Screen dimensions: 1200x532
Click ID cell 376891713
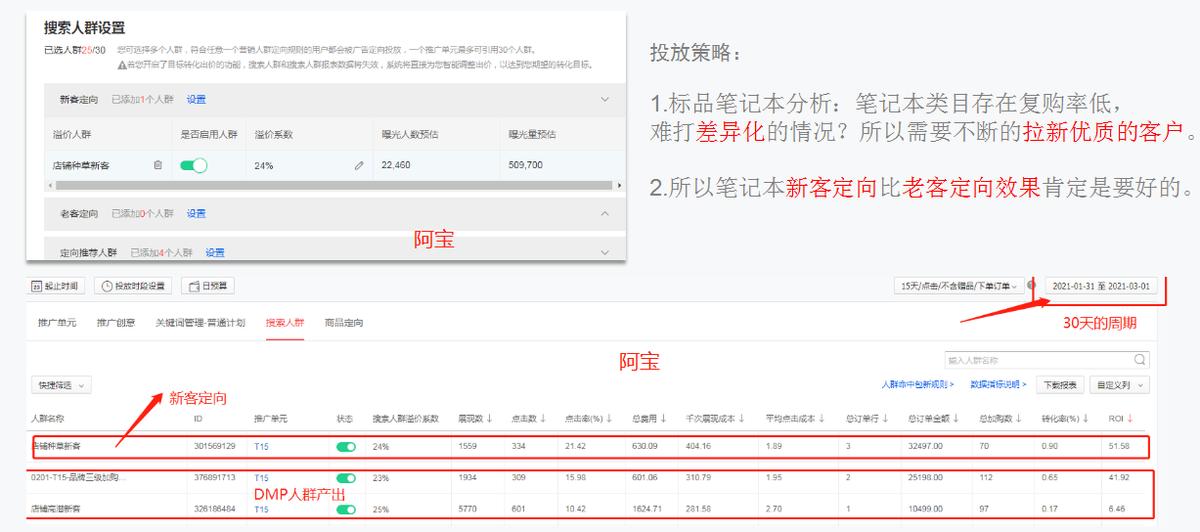pyautogui.click(x=214, y=478)
